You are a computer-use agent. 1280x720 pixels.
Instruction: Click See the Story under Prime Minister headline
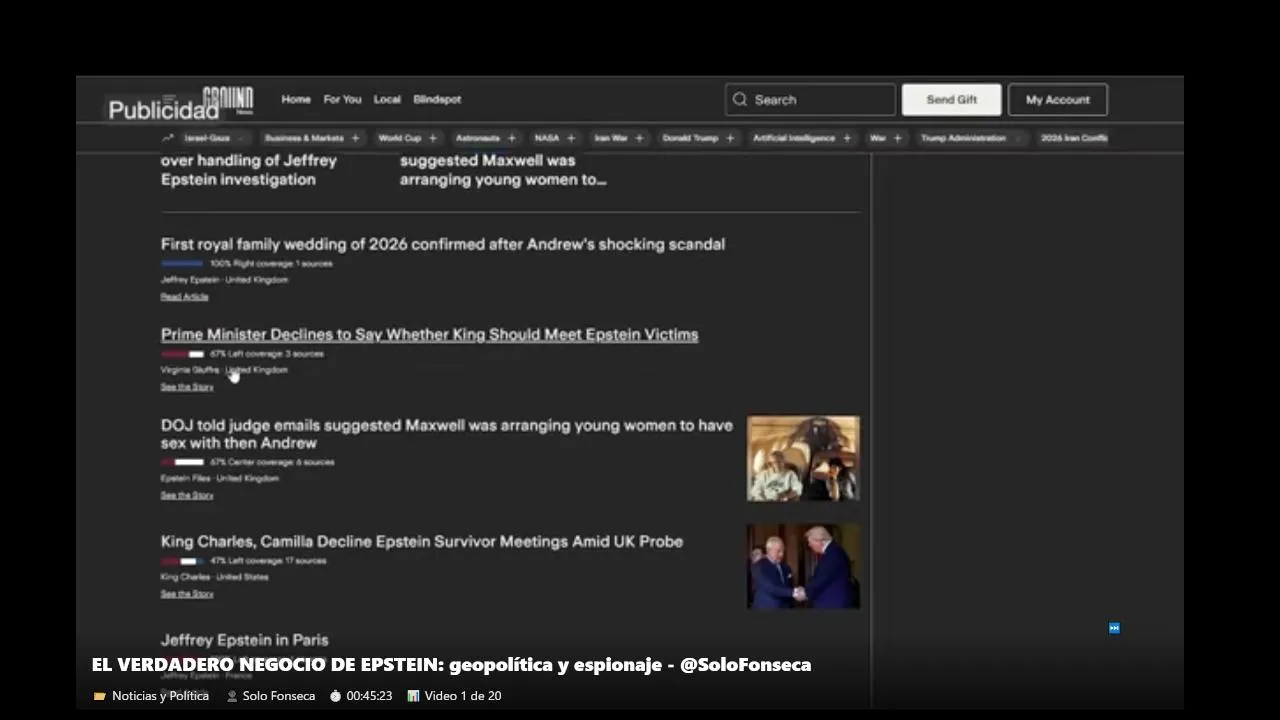click(x=187, y=386)
